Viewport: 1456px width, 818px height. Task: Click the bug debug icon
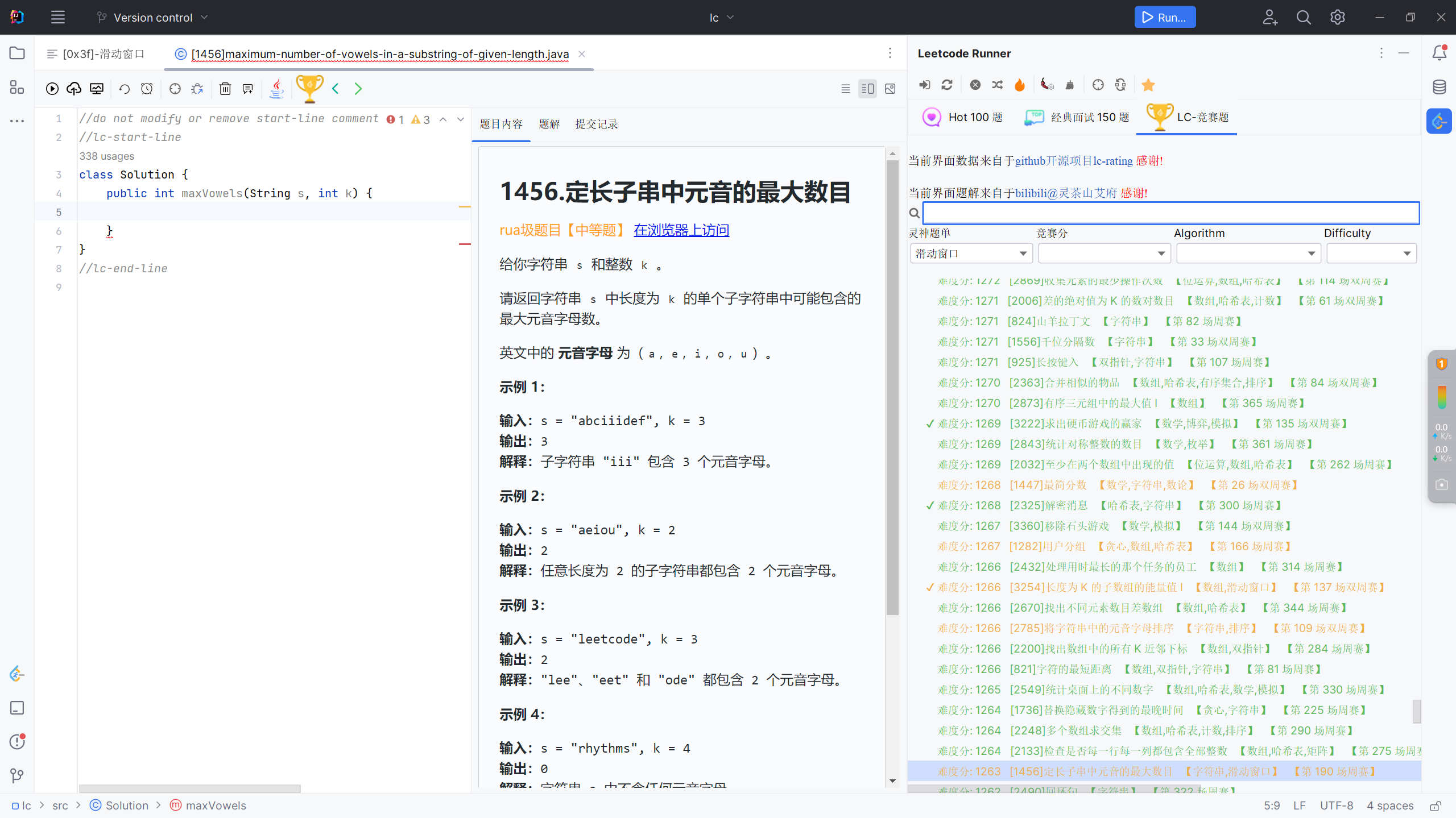[197, 89]
